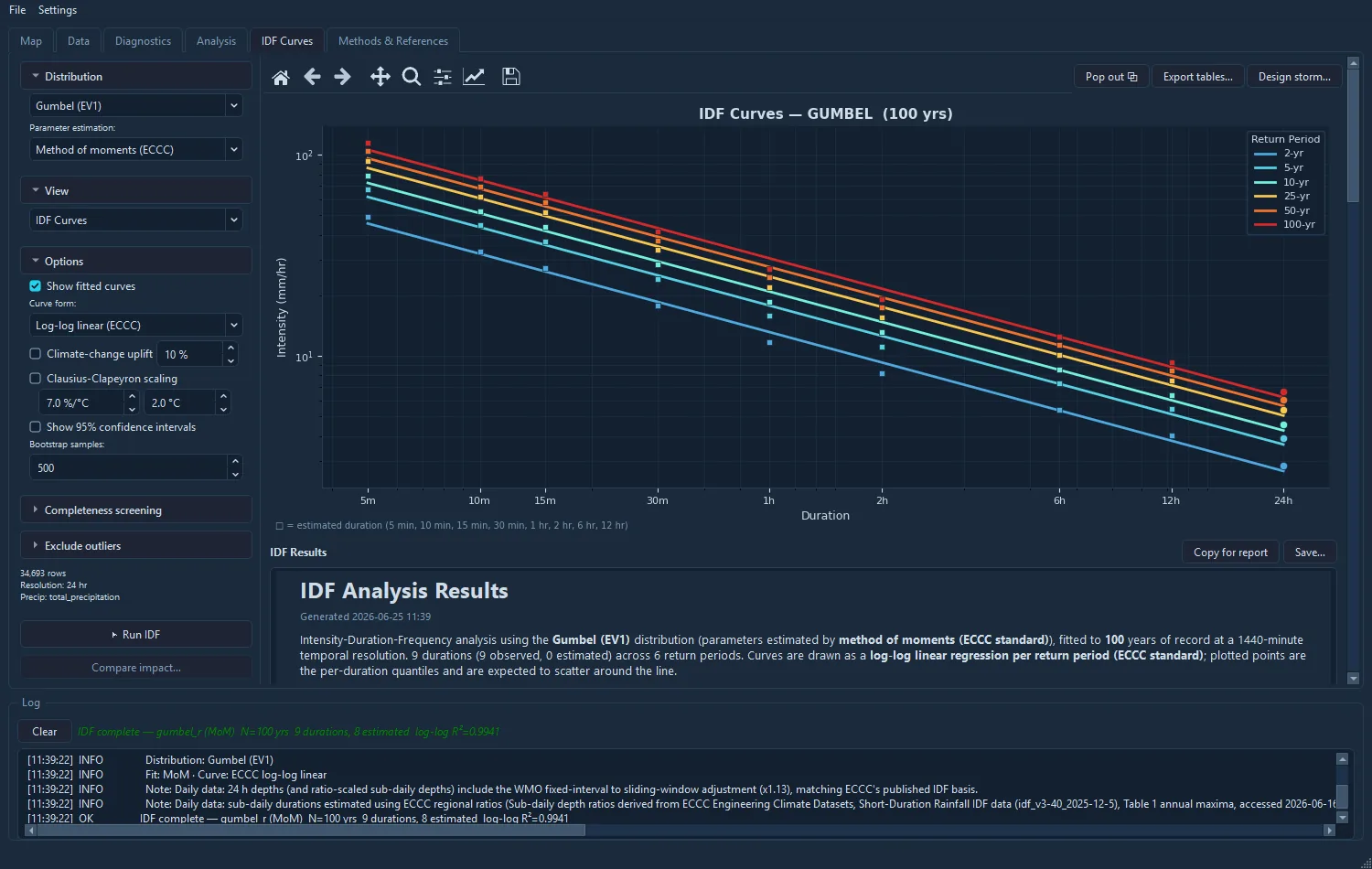Click the 100-yr legend line swatch
The height and width of the screenshot is (869, 1372).
1266,225
